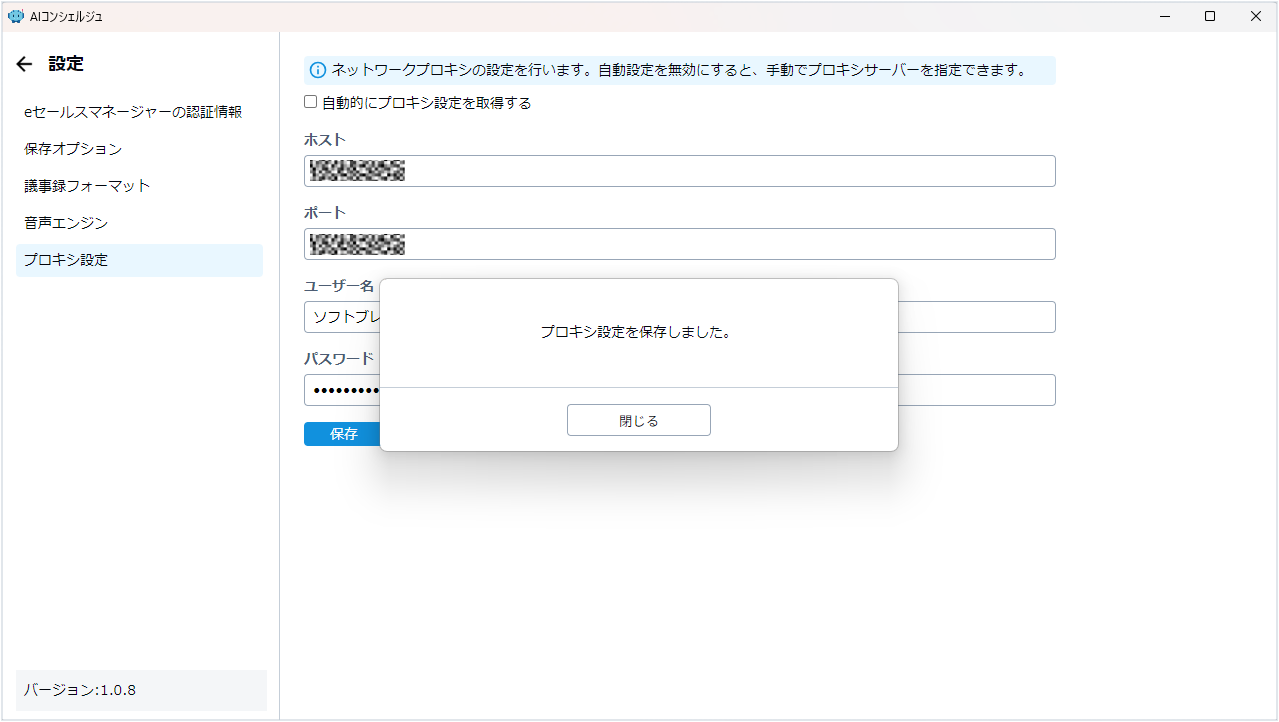
Task: Click the AIコンシェルジュ app icon in title bar
Action: pos(15,16)
